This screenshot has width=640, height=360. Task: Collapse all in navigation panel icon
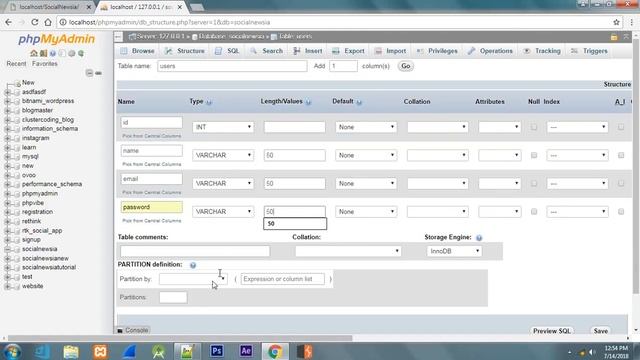89,73
